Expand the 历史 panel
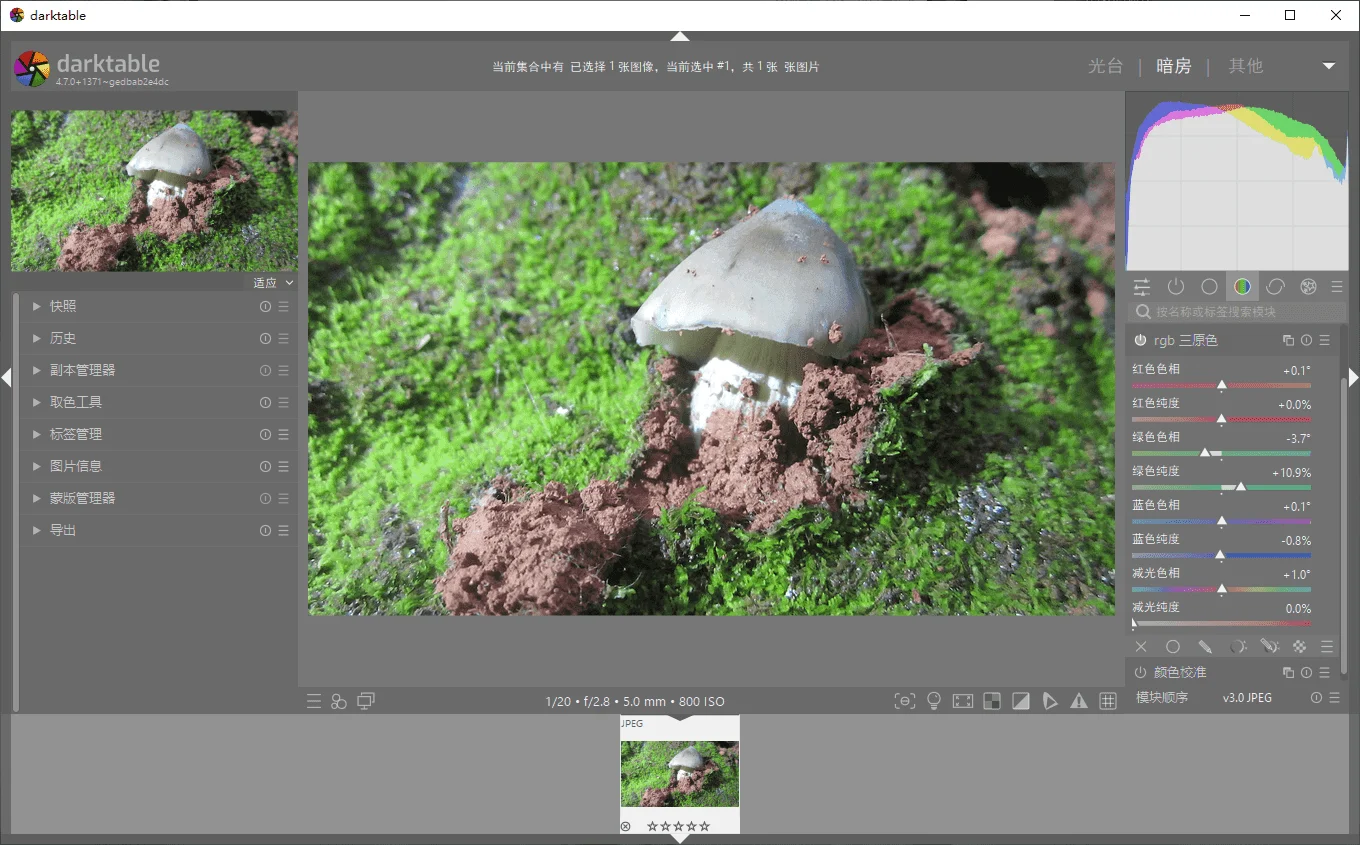The image size is (1360, 845). 60,338
